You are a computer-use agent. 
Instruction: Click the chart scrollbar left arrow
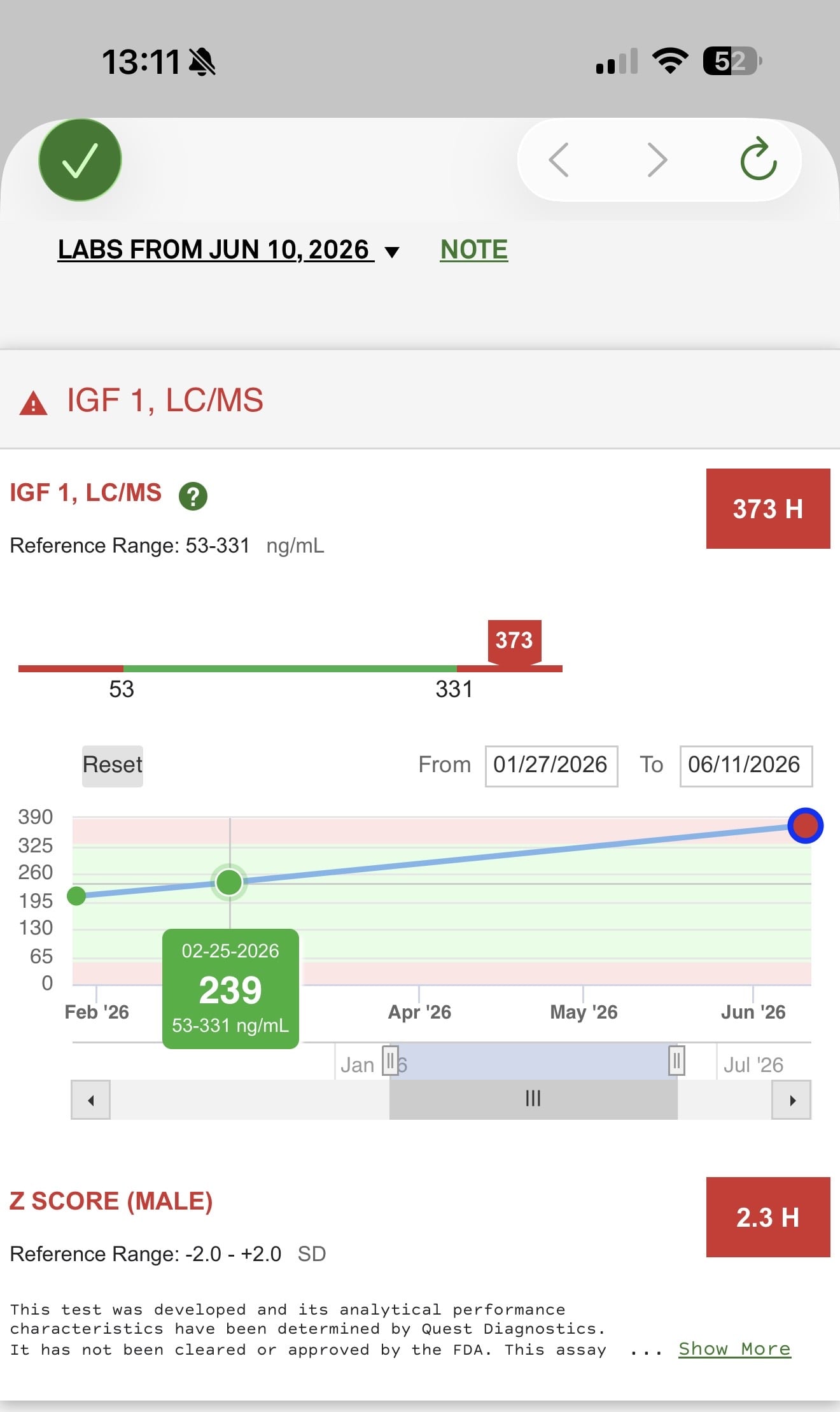91,1100
